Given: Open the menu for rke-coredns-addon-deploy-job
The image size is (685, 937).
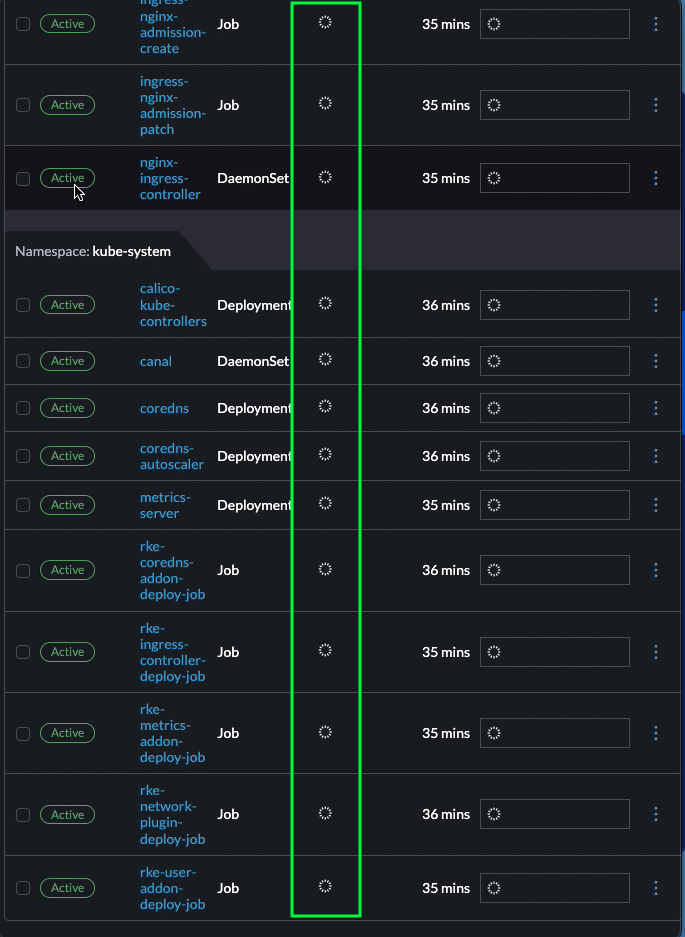Looking at the screenshot, I should click(655, 570).
